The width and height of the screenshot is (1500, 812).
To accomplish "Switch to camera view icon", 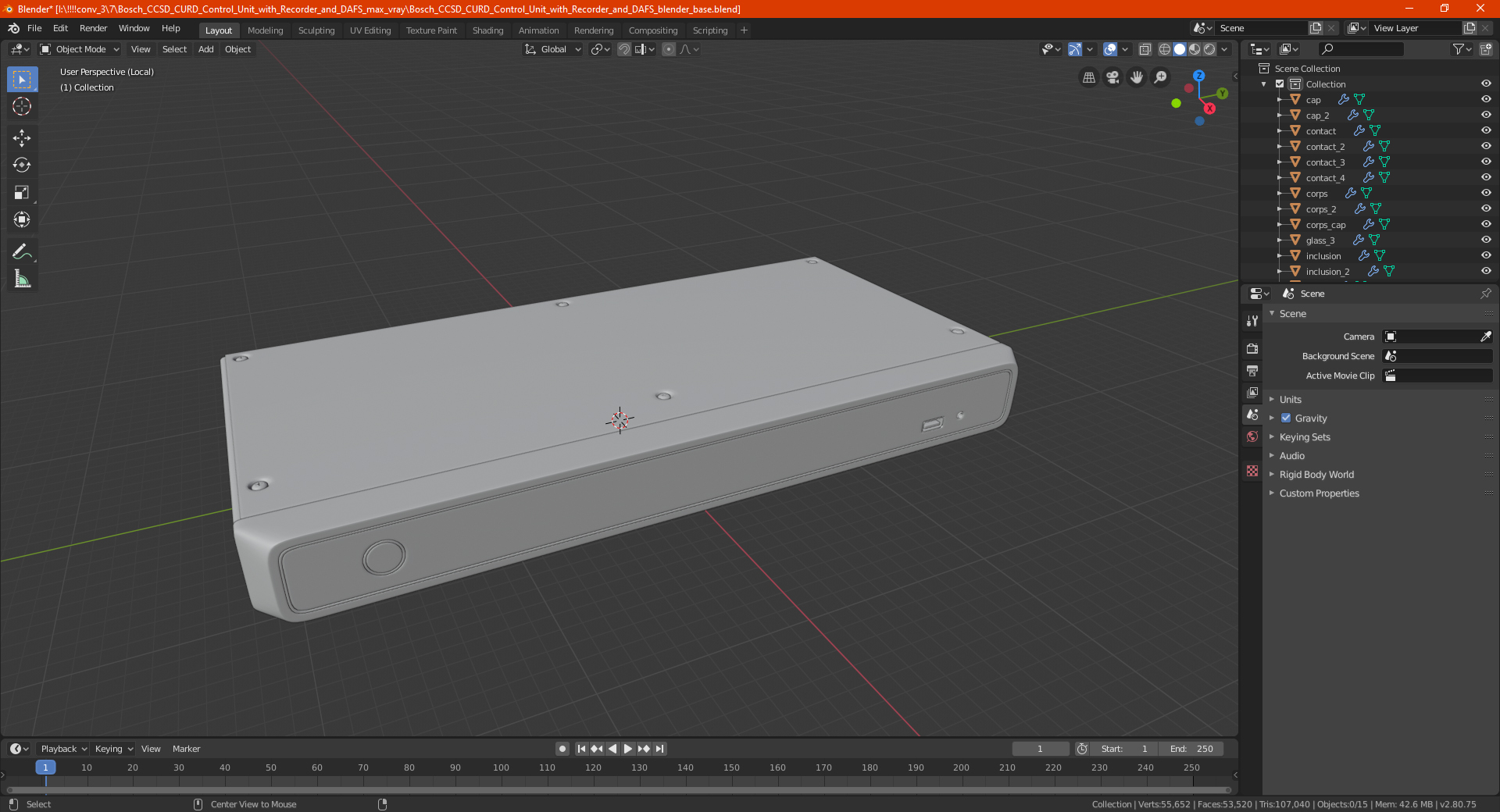I will click(1113, 77).
